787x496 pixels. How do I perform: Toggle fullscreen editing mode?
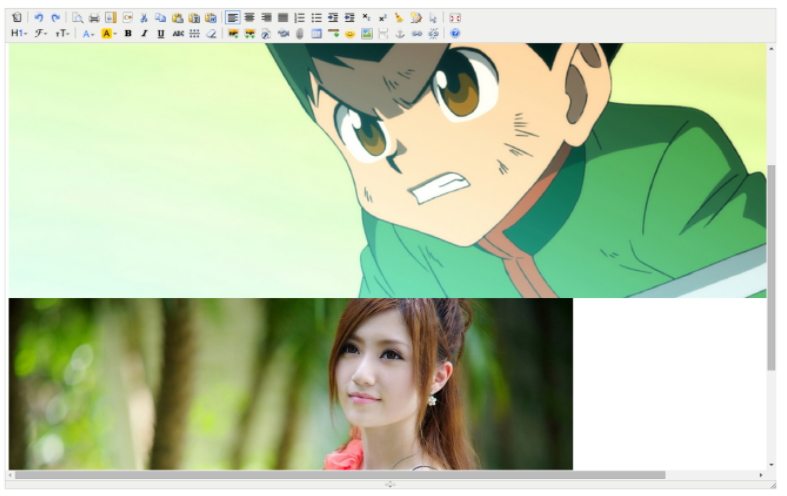(455, 18)
